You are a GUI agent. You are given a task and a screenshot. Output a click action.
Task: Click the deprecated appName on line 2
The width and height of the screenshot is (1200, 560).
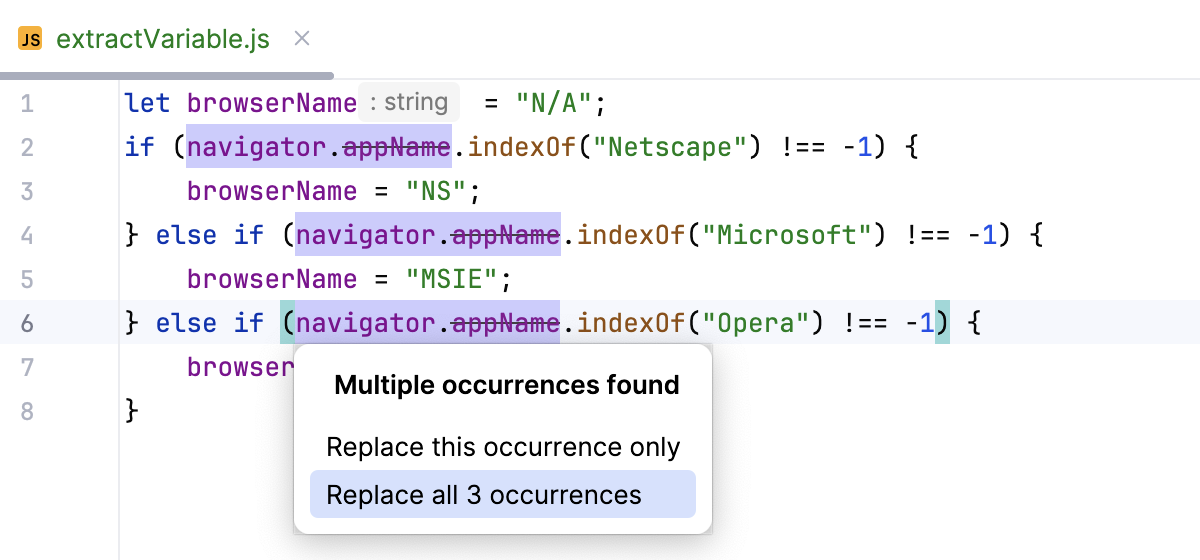pyautogui.click(x=396, y=147)
